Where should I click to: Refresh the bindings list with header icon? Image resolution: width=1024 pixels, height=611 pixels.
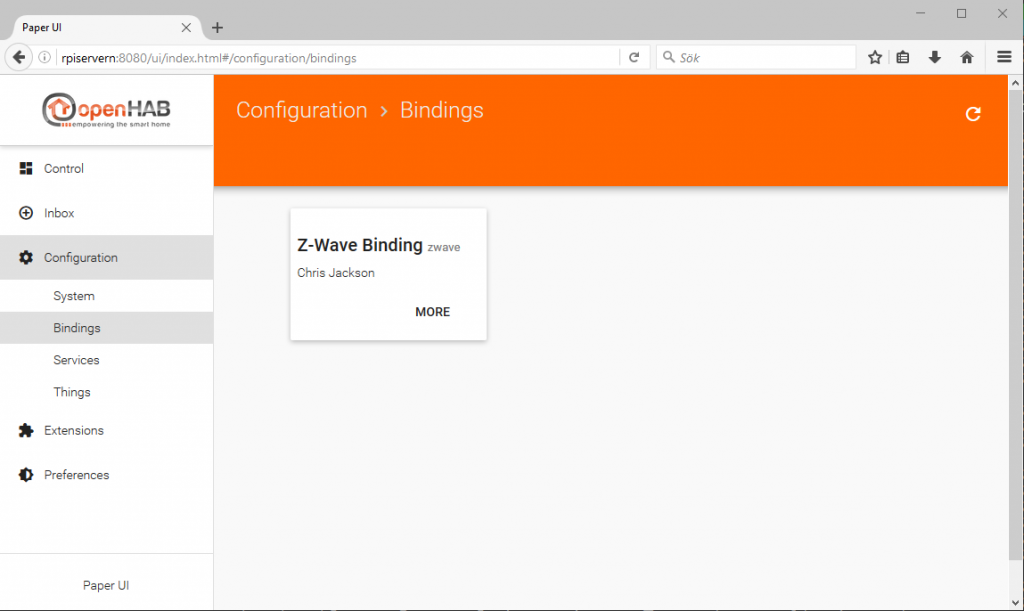point(973,114)
